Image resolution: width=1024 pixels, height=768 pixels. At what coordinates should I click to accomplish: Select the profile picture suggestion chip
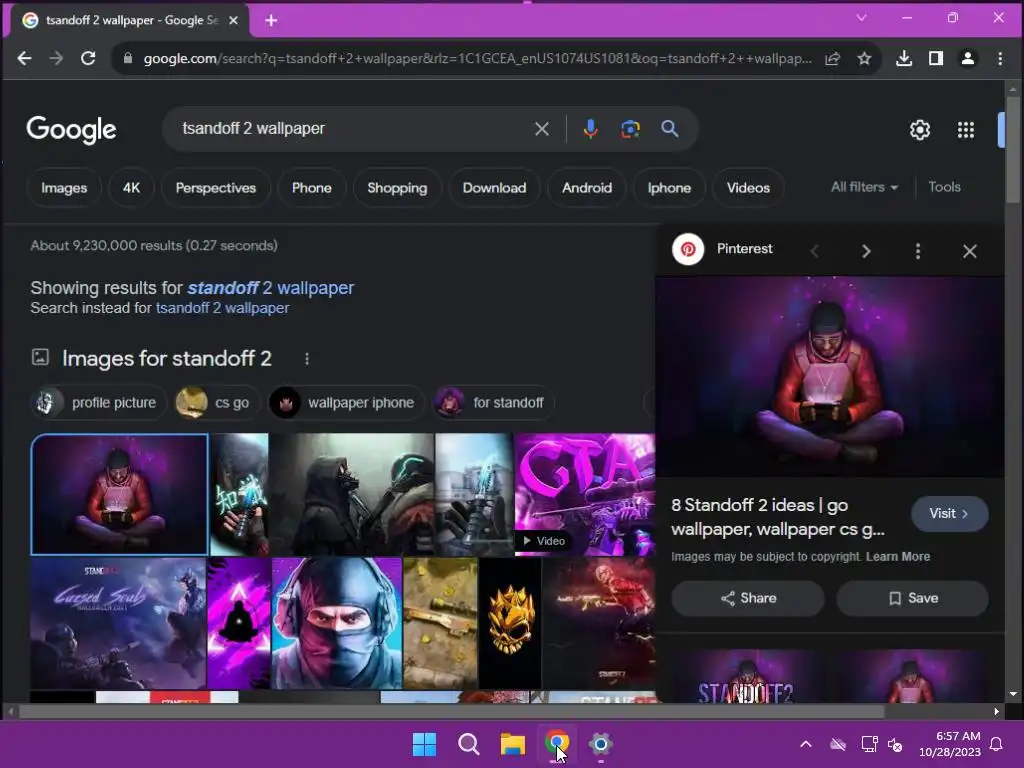[98, 402]
